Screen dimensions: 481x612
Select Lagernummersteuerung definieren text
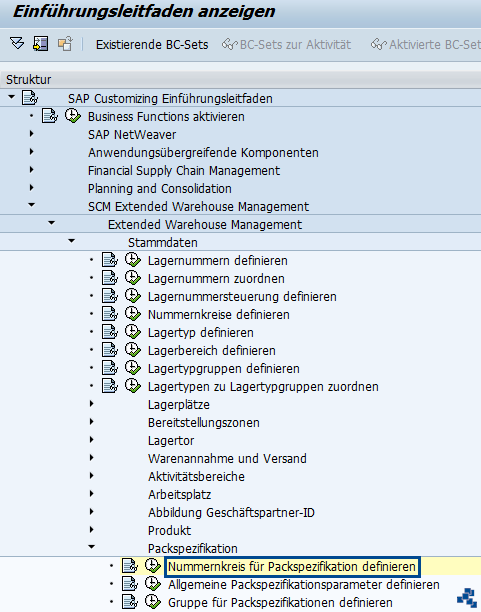[242, 297]
